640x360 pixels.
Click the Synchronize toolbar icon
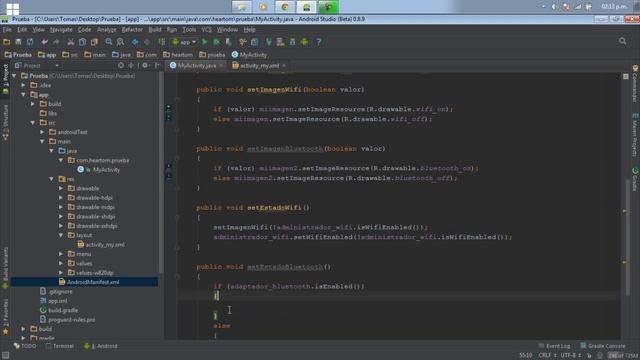[x=30, y=42]
